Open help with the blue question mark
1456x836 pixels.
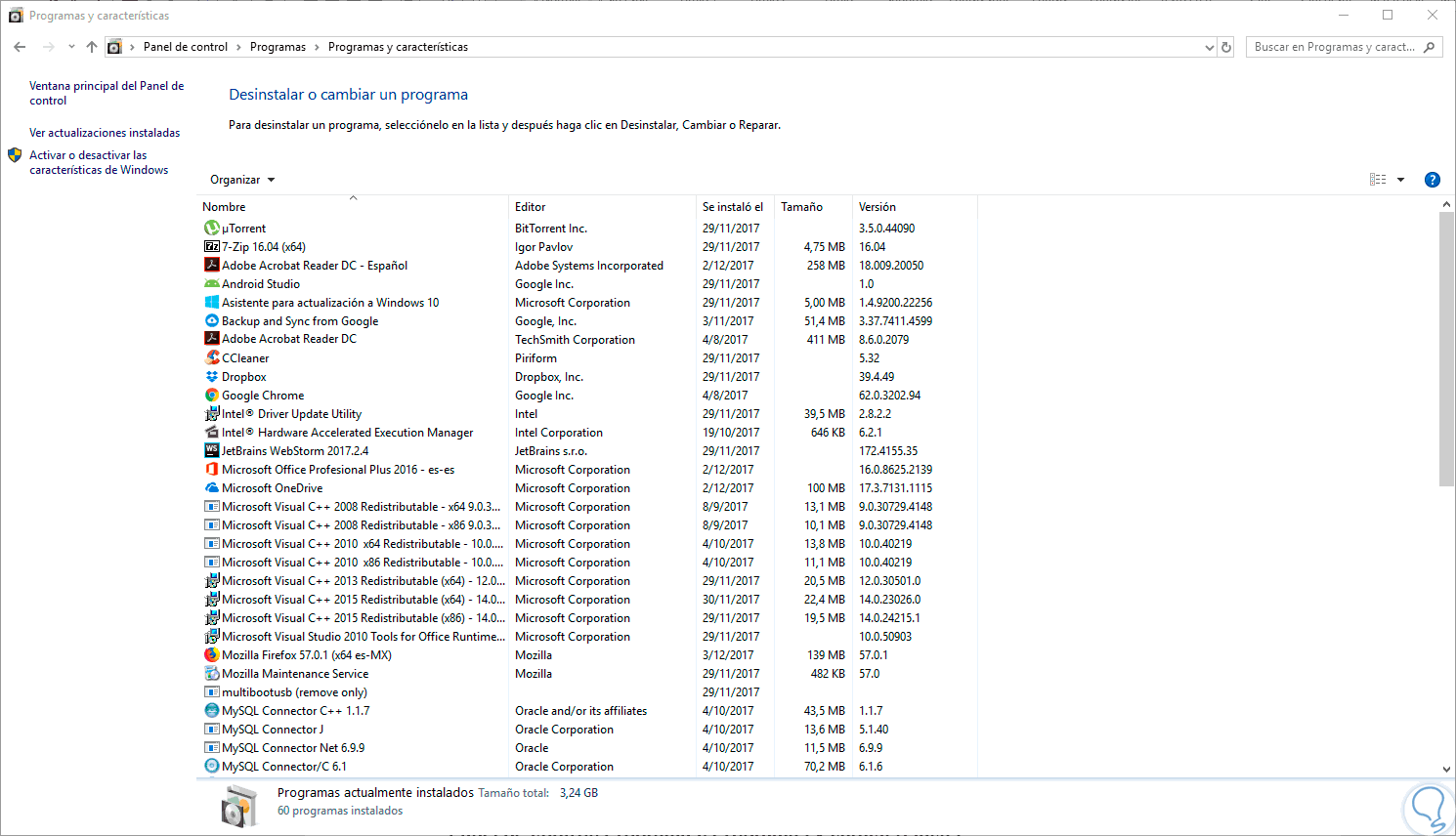coord(1433,180)
